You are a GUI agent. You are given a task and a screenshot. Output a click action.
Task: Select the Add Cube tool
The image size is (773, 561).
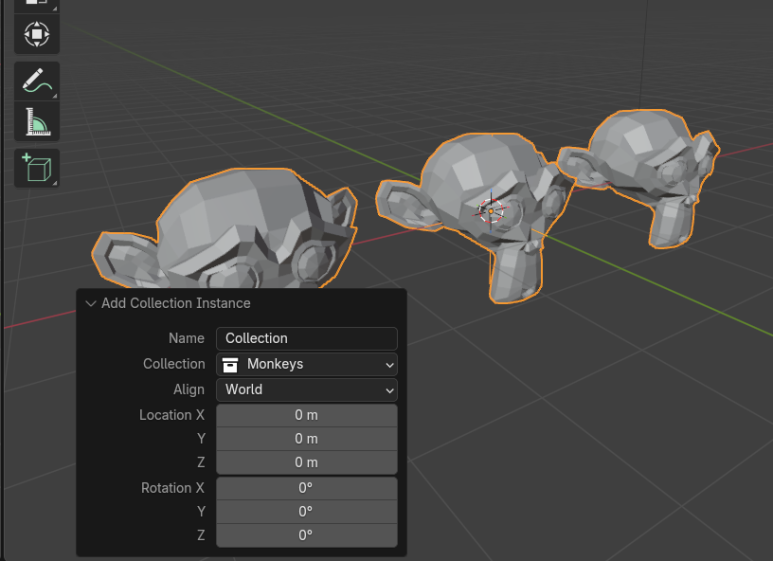click(37, 168)
